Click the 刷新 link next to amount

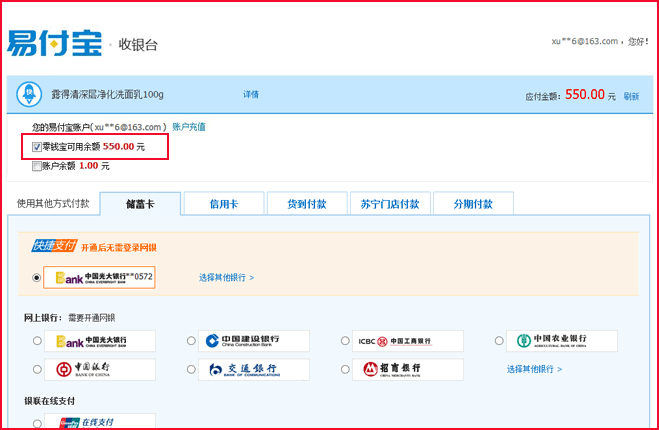click(631, 96)
